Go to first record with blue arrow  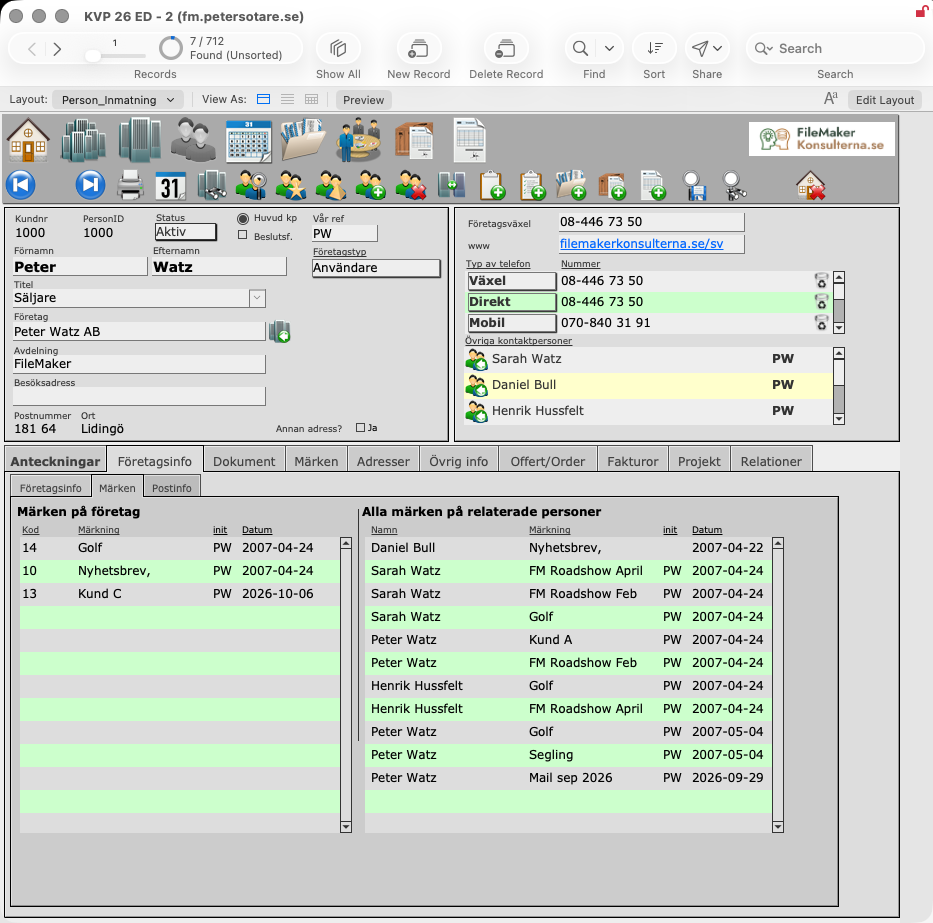[21, 185]
